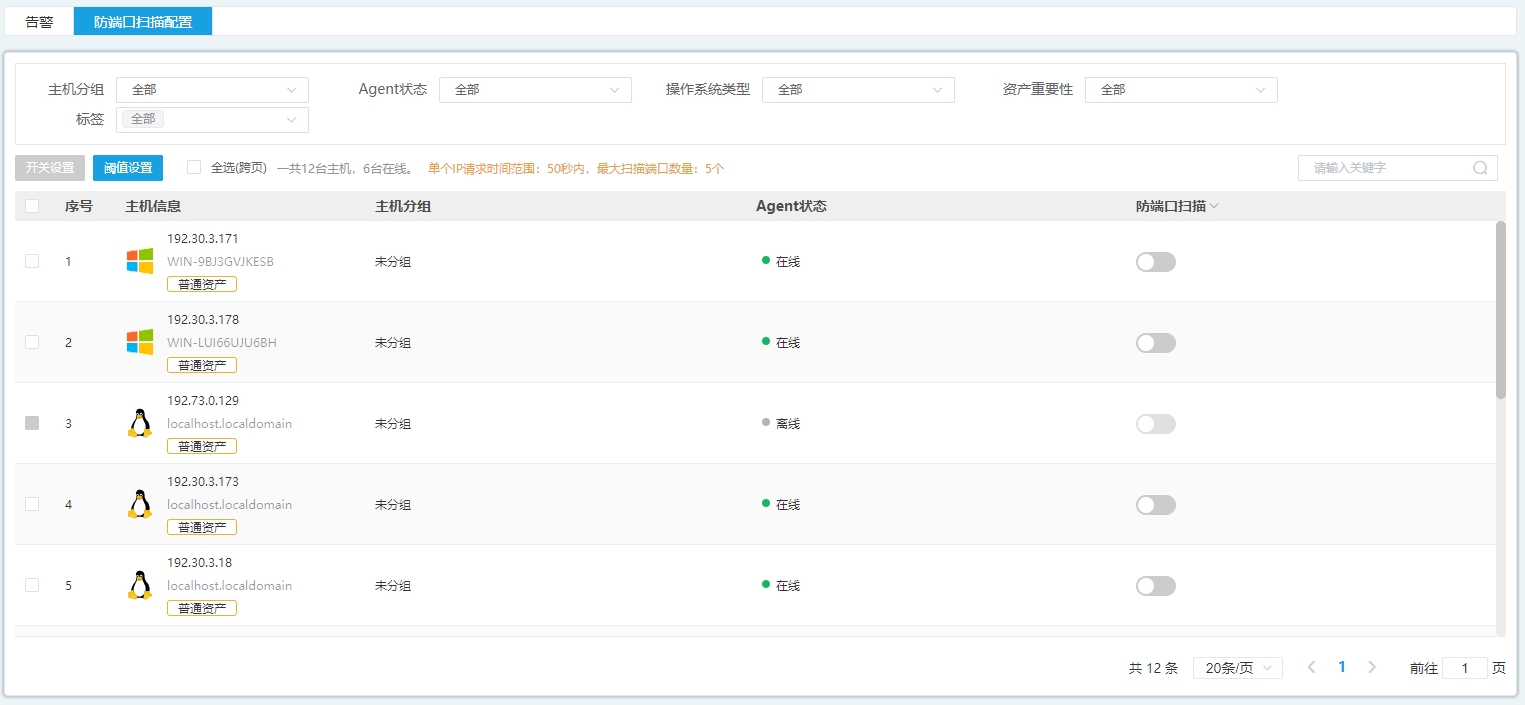Click the 阈值设置 button
Image resolution: width=1525 pixels, height=705 pixels.
tap(128, 168)
